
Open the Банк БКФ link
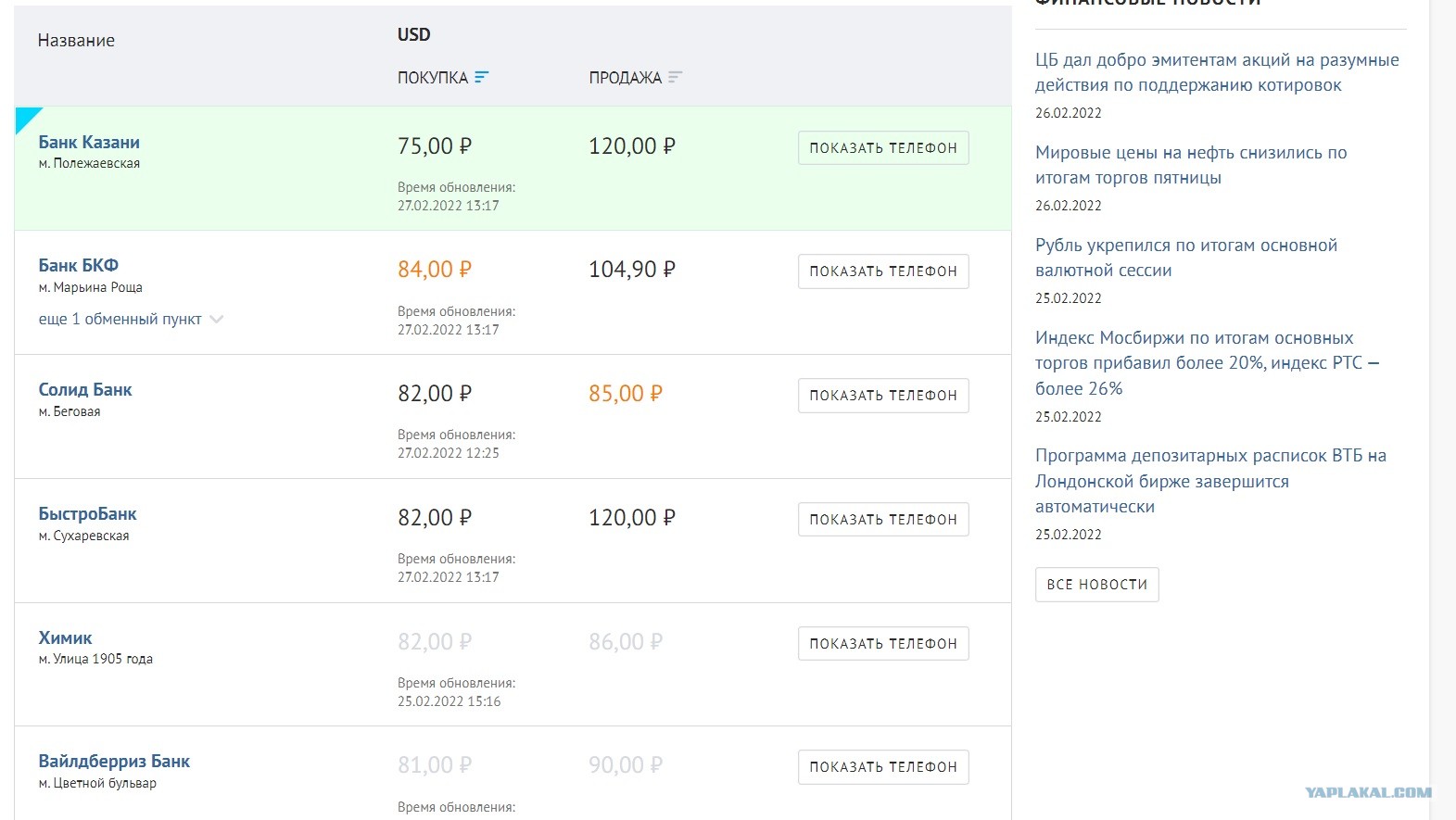click(79, 266)
